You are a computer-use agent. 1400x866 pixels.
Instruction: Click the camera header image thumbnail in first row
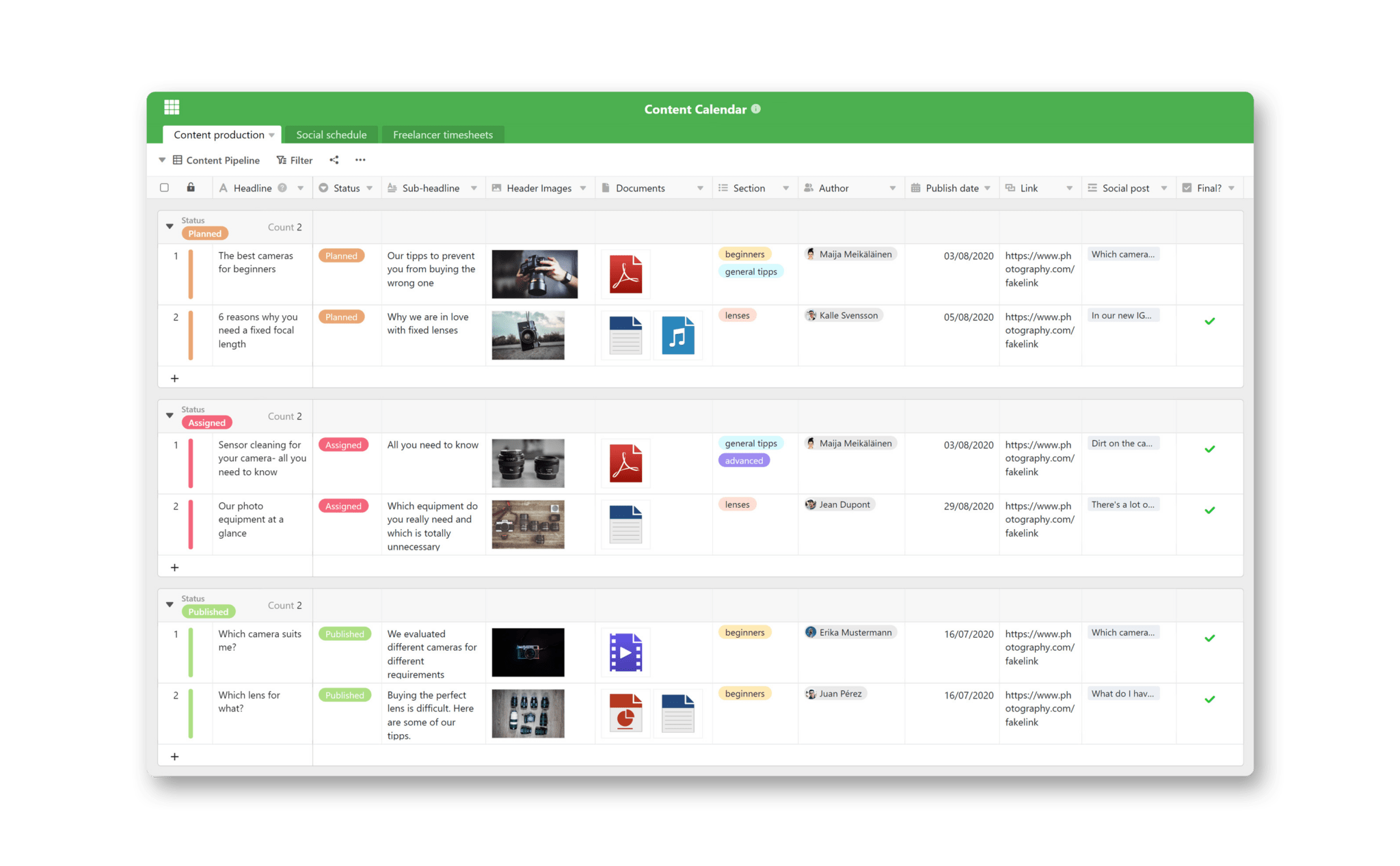534,273
